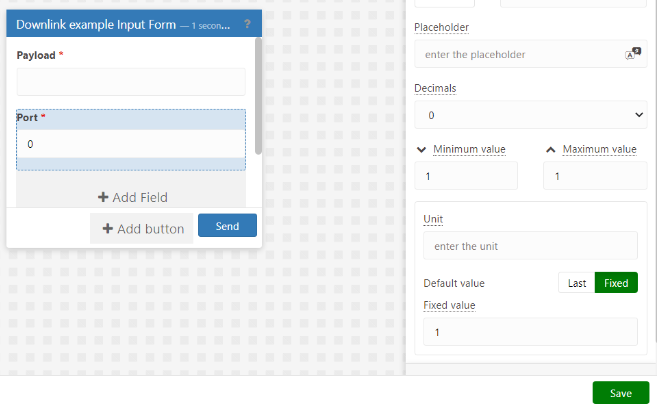
Task: Click the form widget vertical scrollbar
Action: (x=258, y=96)
